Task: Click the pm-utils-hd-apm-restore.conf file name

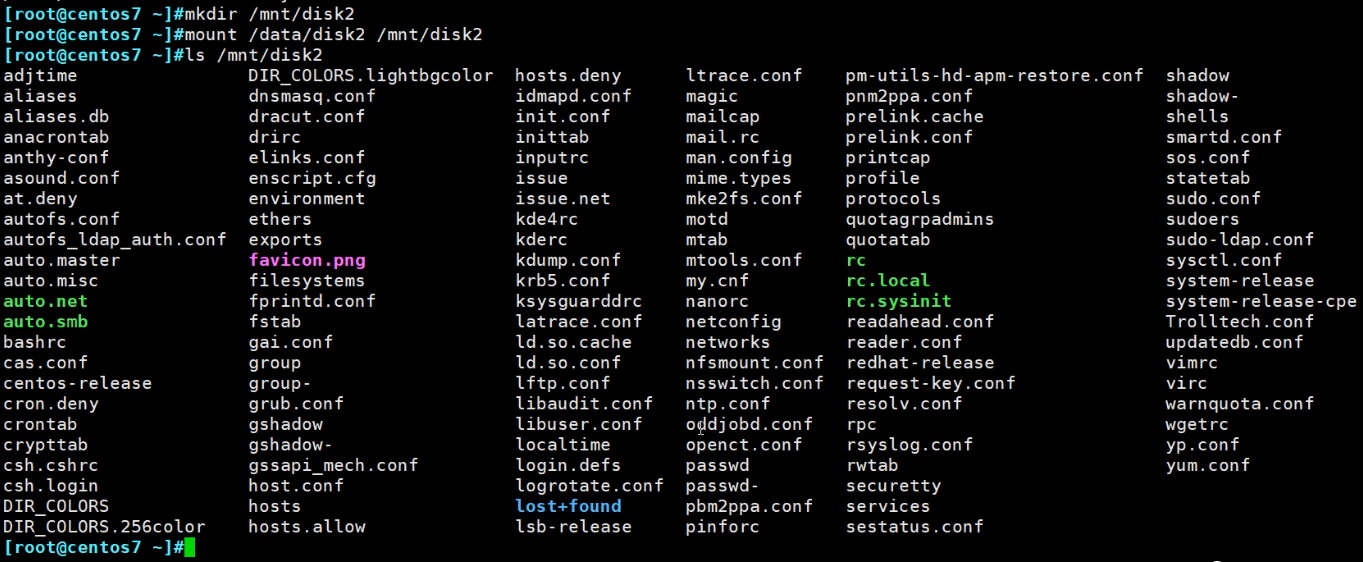Action: [x=994, y=76]
